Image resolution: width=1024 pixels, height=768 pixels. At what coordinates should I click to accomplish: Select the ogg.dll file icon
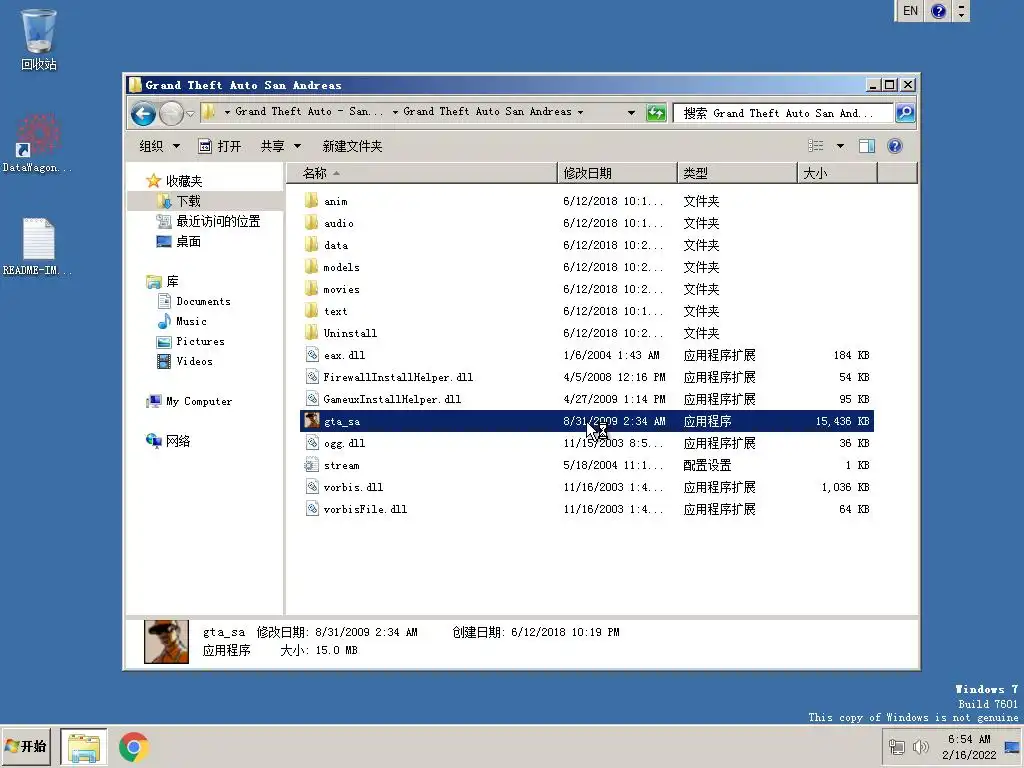[x=312, y=443]
